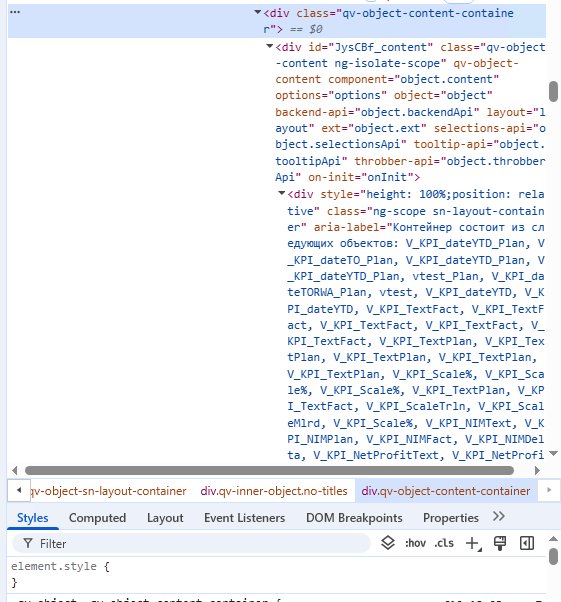
Task: Collapse the qv-object-content-container div node
Action: [x=258, y=12]
